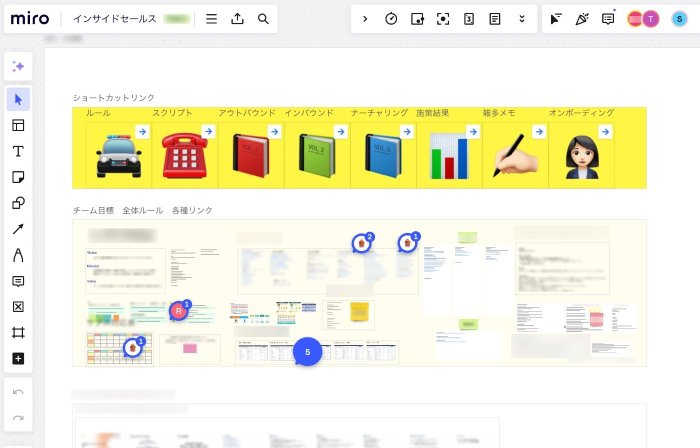Open the plus more tools panel

point(18,359)
